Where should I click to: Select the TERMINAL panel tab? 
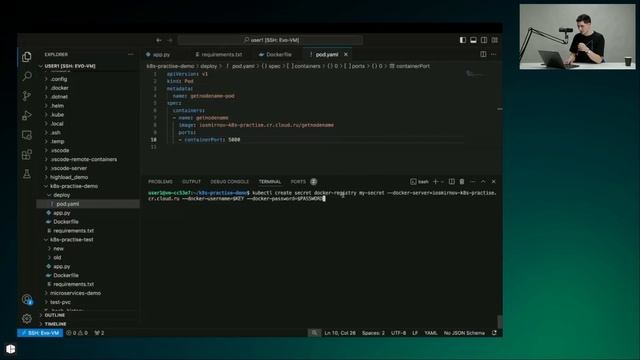point(270,182)
